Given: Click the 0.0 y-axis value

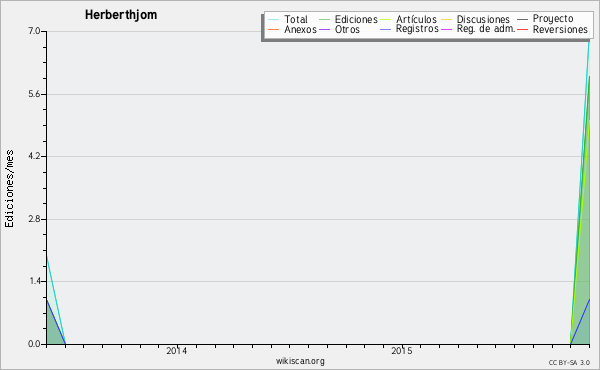Looking at the screenshot, I should [x=34, y=344].
